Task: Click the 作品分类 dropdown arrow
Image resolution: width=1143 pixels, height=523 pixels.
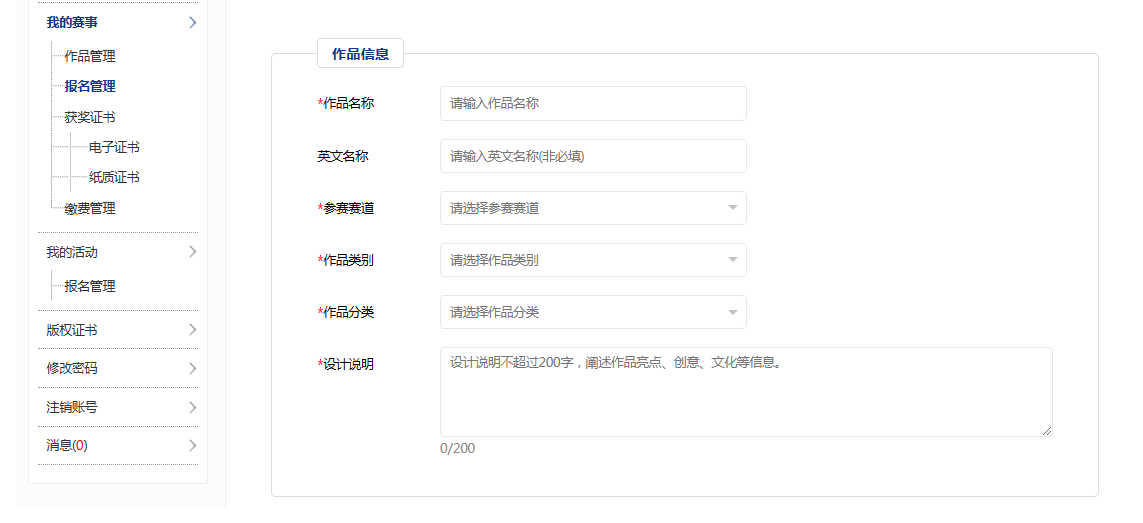Action: click(x=732, y=312)
